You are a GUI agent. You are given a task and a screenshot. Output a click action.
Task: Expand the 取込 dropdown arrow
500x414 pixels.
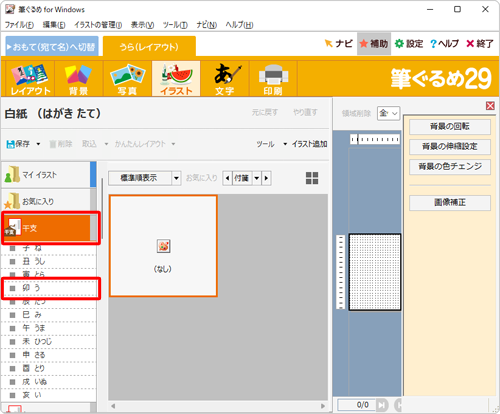coord(106,144)
